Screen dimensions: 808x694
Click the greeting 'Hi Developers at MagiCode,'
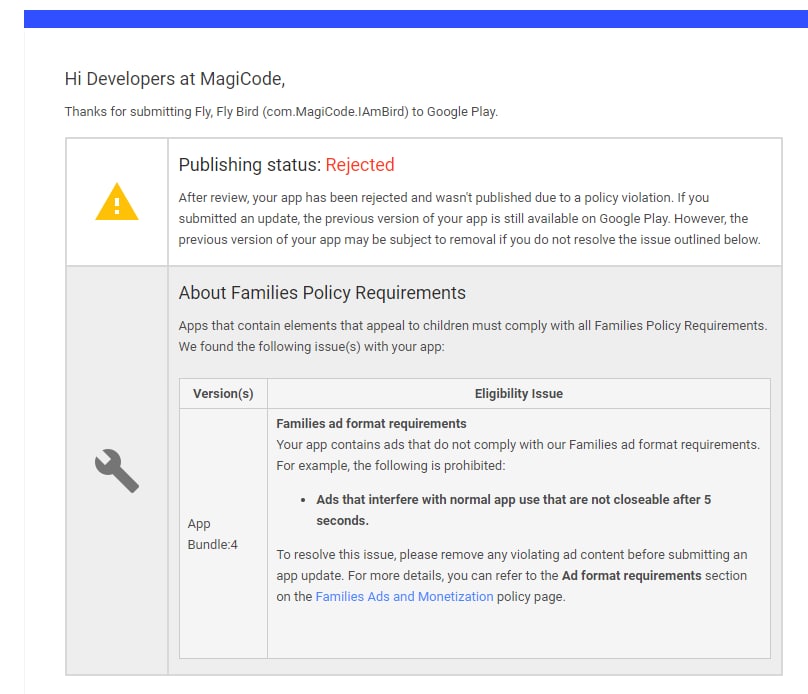(x=175, y=79)
